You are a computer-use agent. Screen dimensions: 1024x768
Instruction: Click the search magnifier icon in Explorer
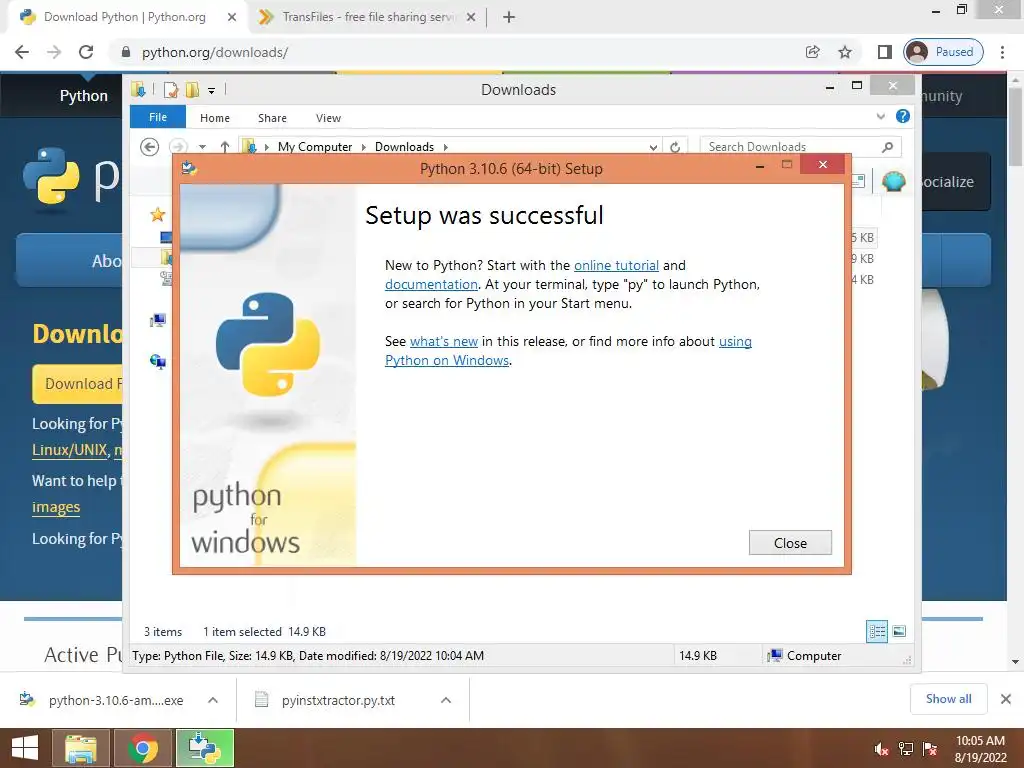[x=887, y=147]
